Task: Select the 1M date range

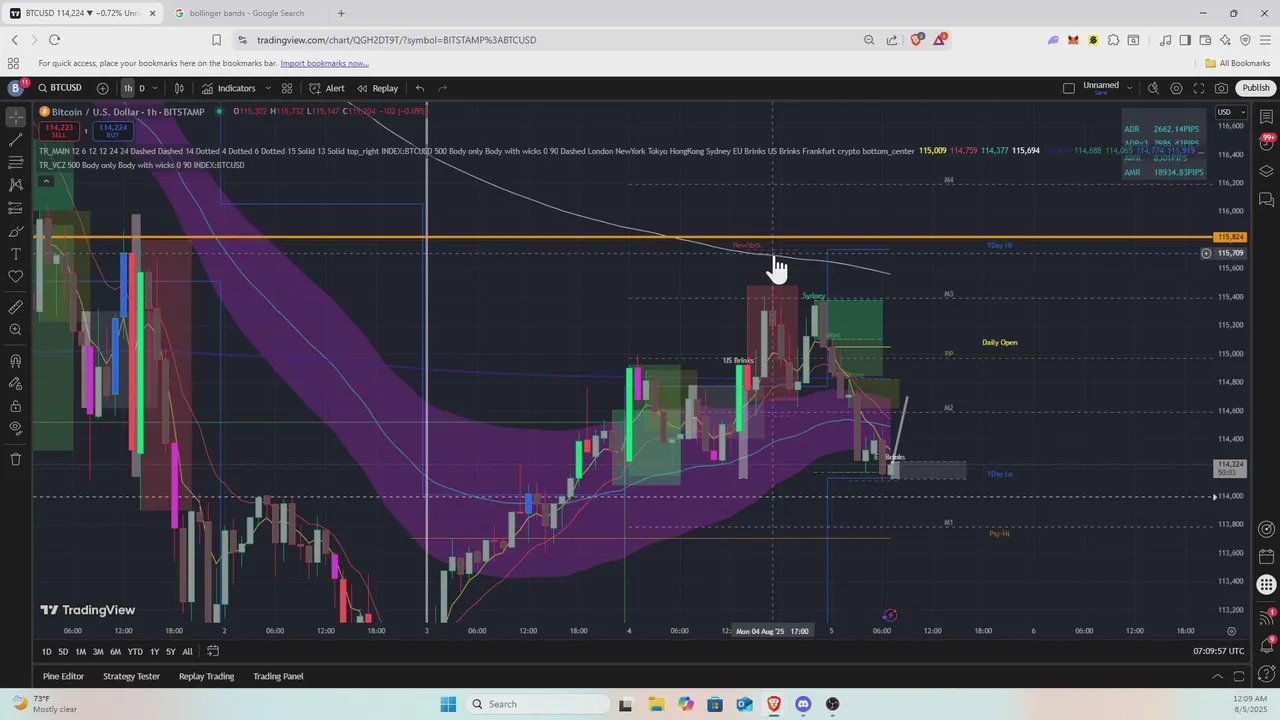Action: coord(81,651)
